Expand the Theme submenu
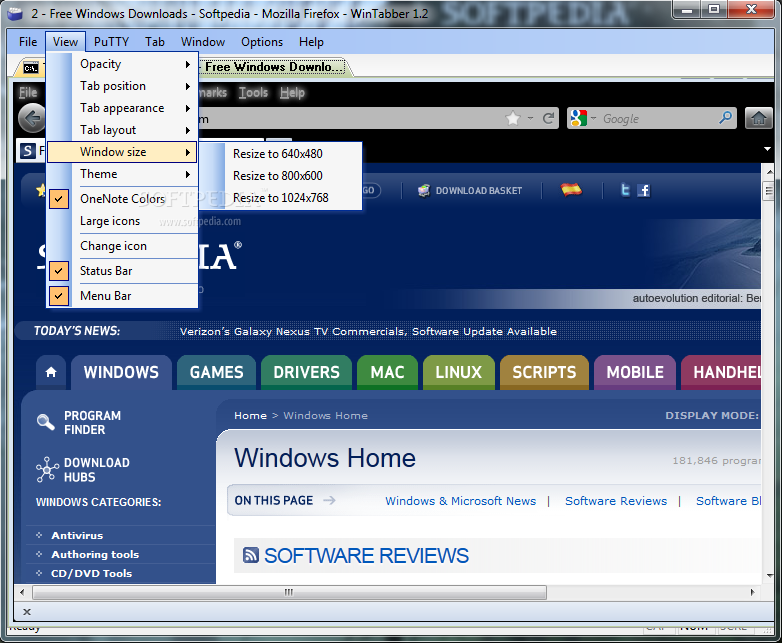 tap(122, 174)
